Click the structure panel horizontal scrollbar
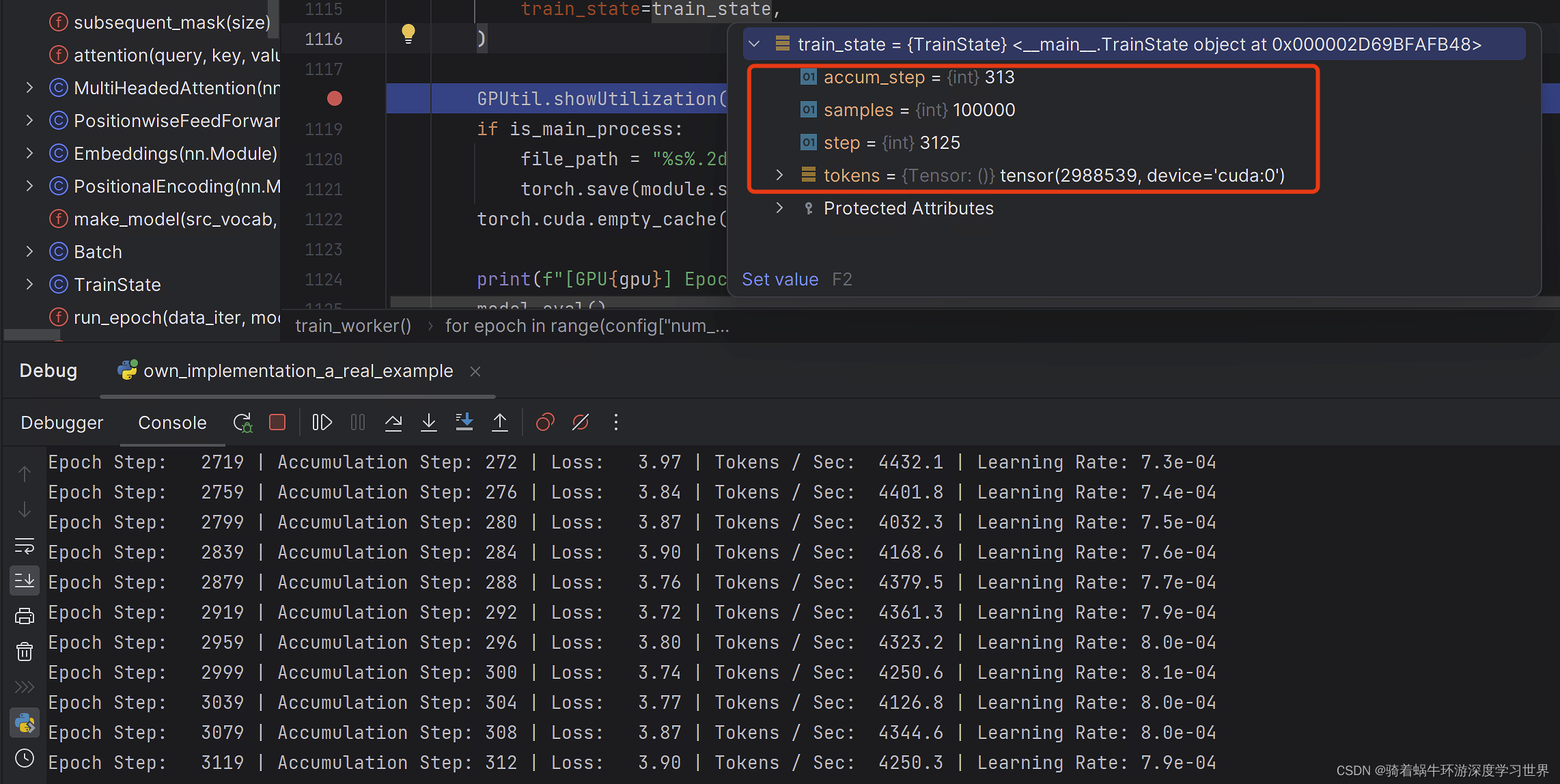The width and height of the screenshot is (1560, 784). pos(32,335)
